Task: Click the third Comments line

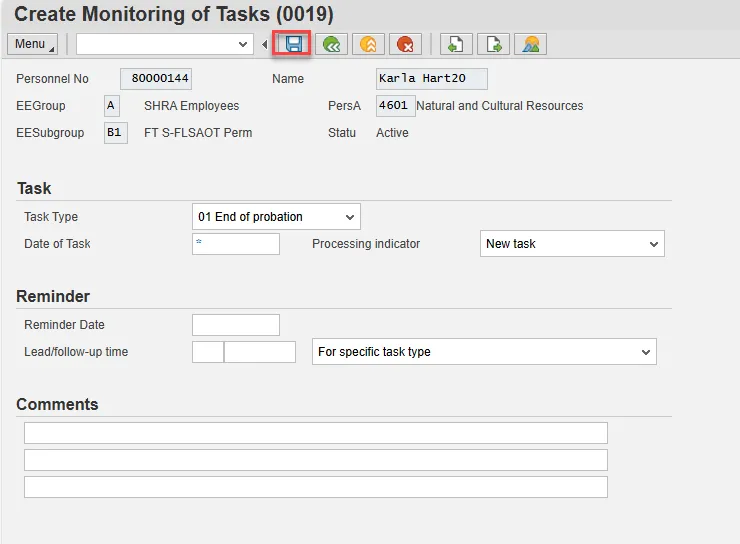Action: click(315, 487)
